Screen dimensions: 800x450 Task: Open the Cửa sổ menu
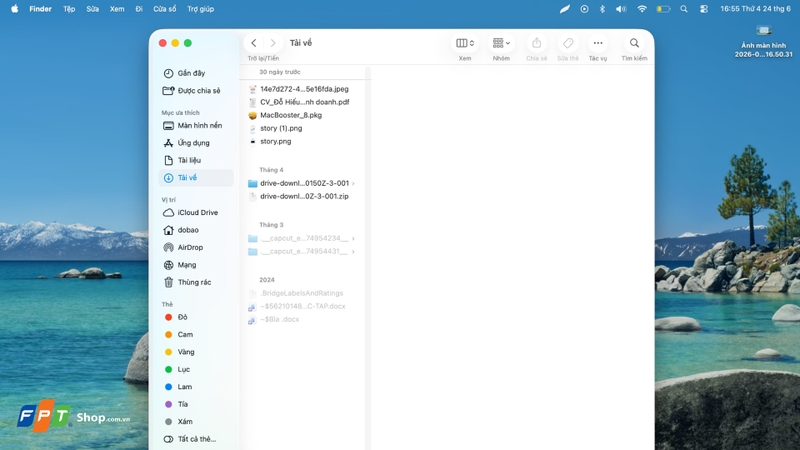tap(165, 9)
